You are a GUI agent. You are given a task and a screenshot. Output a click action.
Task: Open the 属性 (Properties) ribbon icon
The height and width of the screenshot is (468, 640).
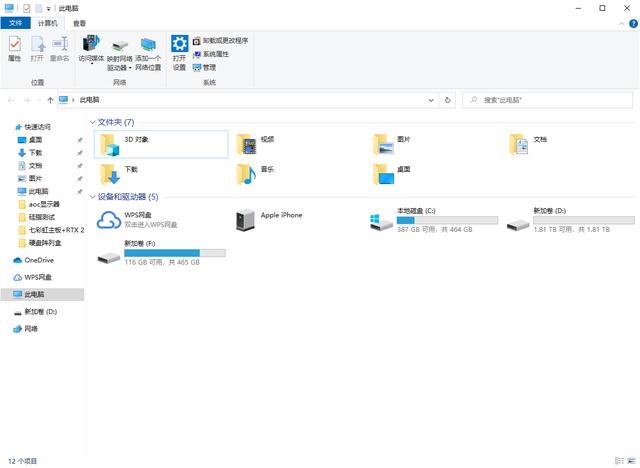[x=15, y=49]
